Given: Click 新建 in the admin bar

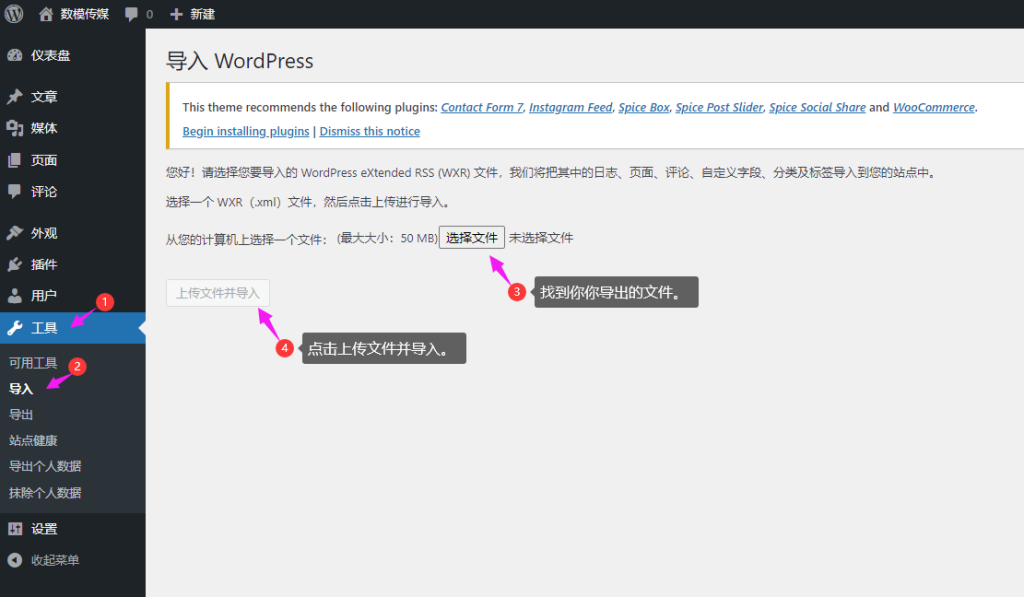Looking at the screenshot, I should click(x=202, y=14).
